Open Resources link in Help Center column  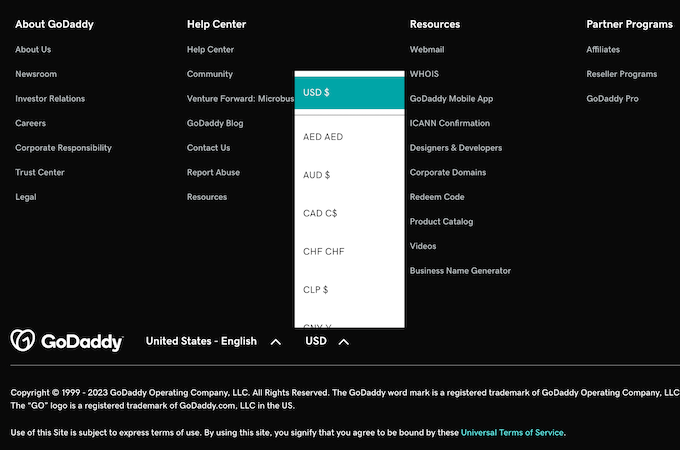point(207,197)
